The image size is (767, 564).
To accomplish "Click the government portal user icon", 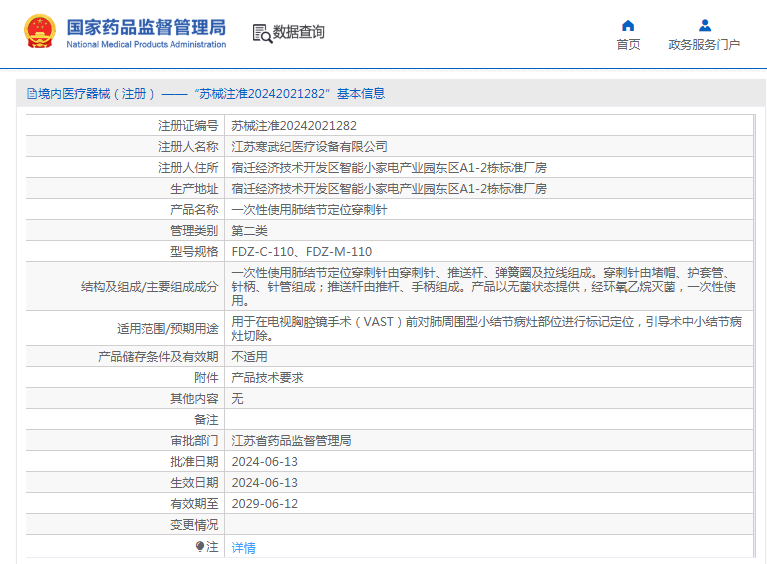I will (x=705, y=25).
